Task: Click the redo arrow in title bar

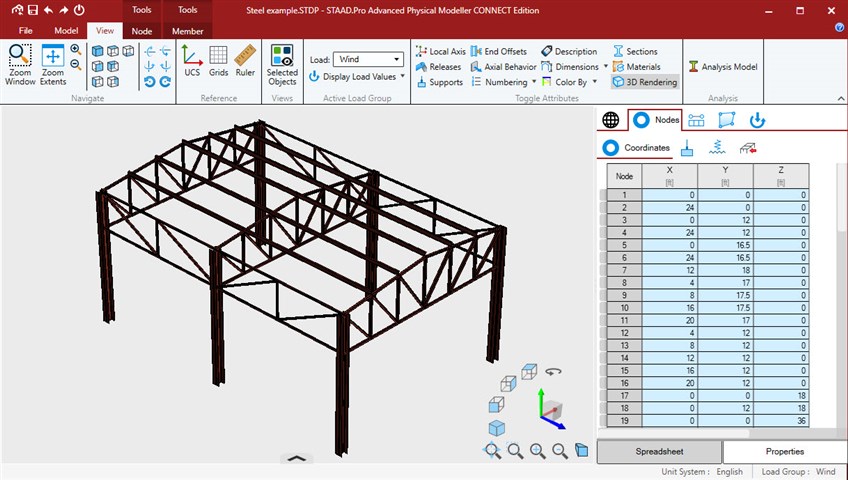Action: (64, 10)
